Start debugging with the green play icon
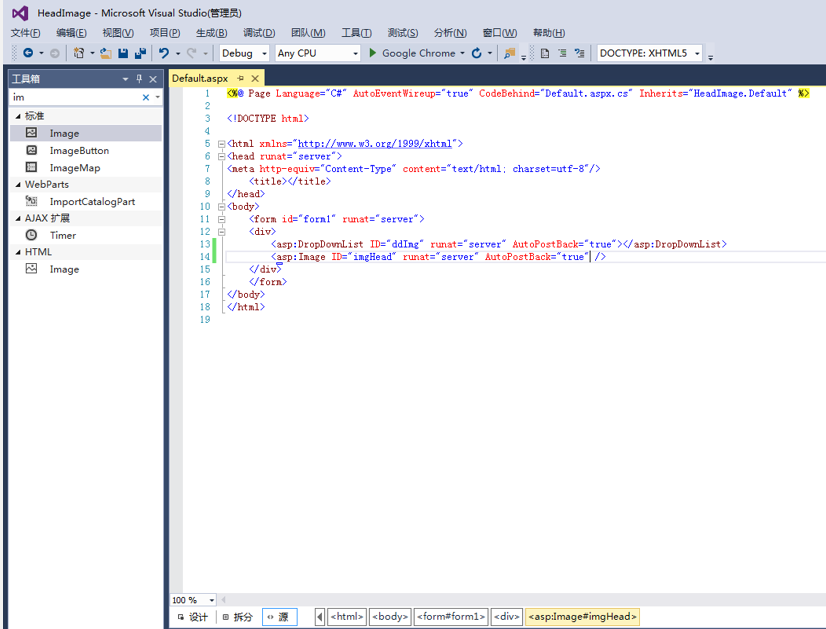Image resolution: width=826 pixels, height=629 pixels. [x=372, y=53]
